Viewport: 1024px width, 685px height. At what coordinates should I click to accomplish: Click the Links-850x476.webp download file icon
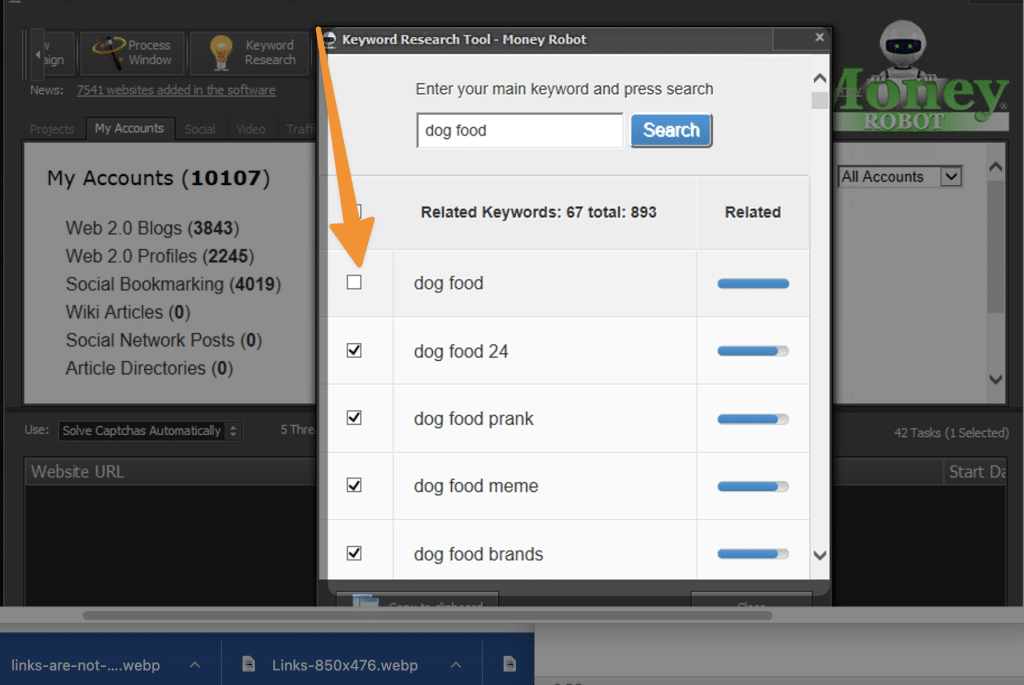250,665
